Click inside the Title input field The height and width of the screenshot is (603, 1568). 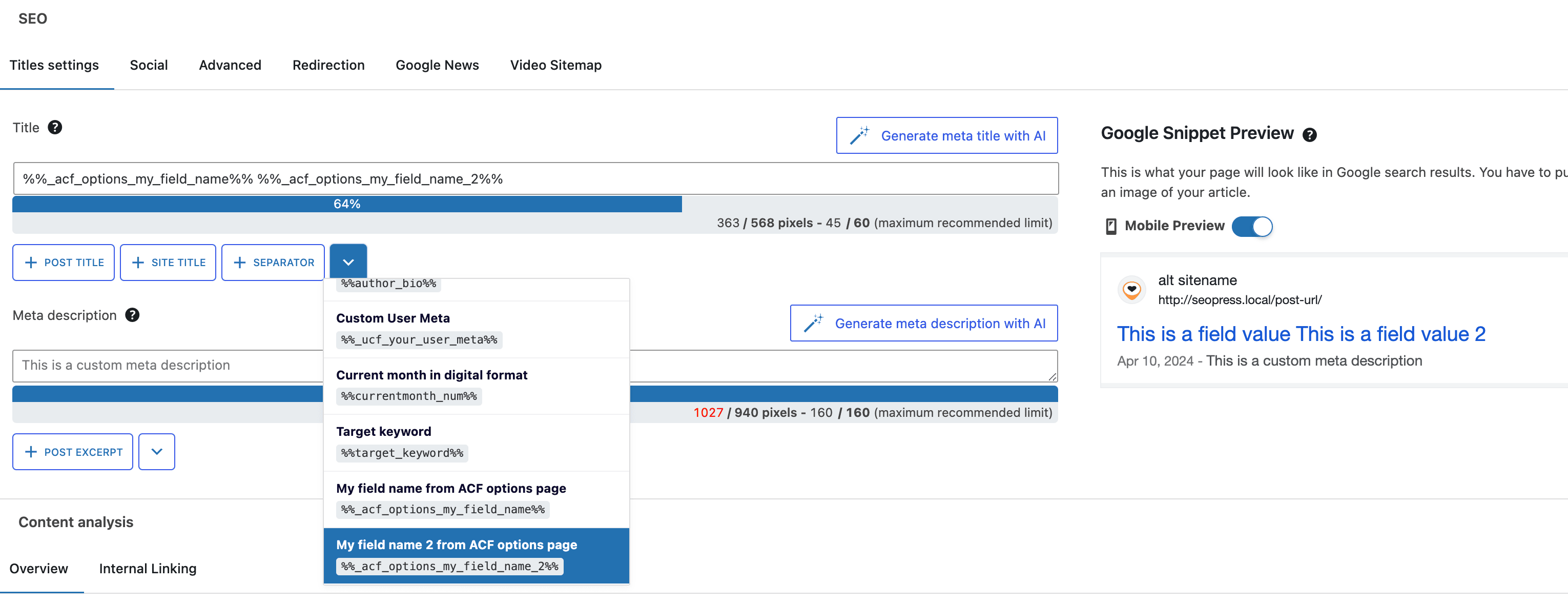click(535, 178)
